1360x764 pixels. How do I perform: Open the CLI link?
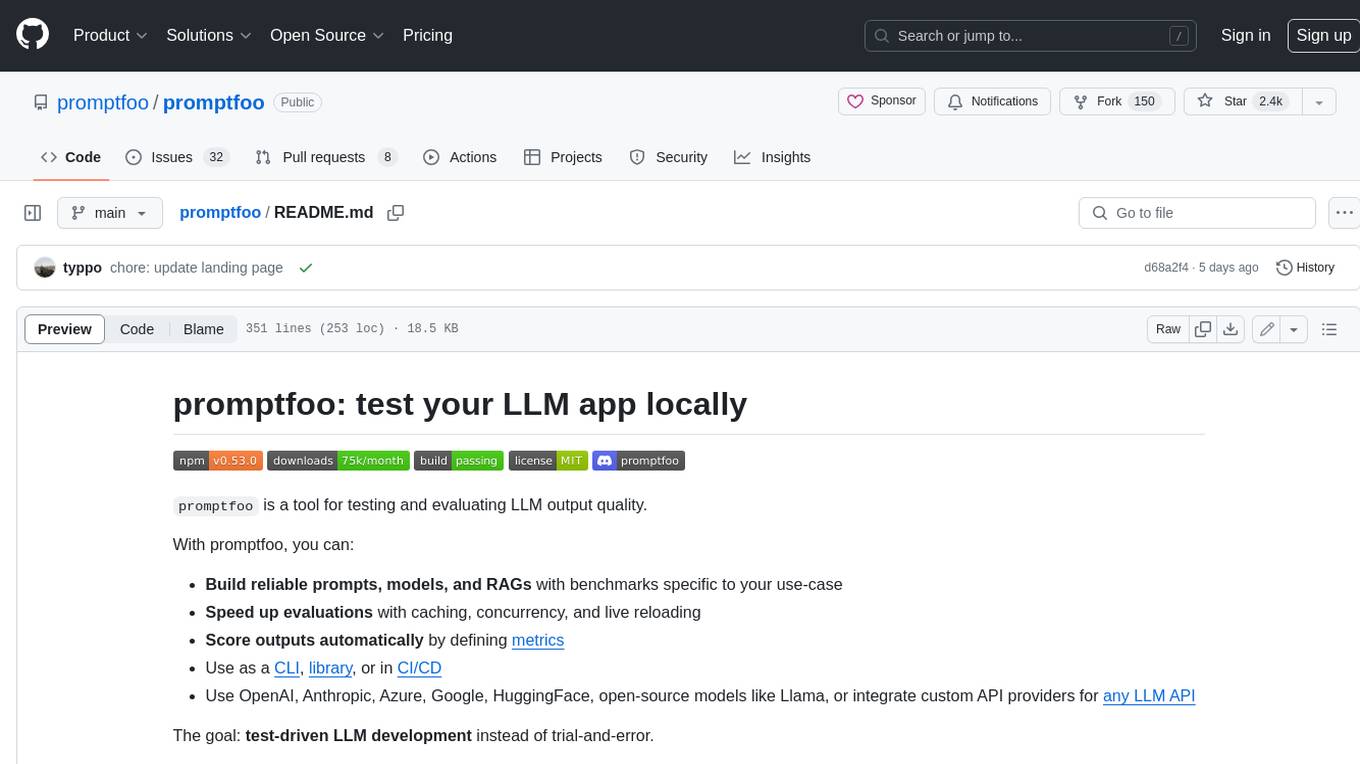coord(287,668)
